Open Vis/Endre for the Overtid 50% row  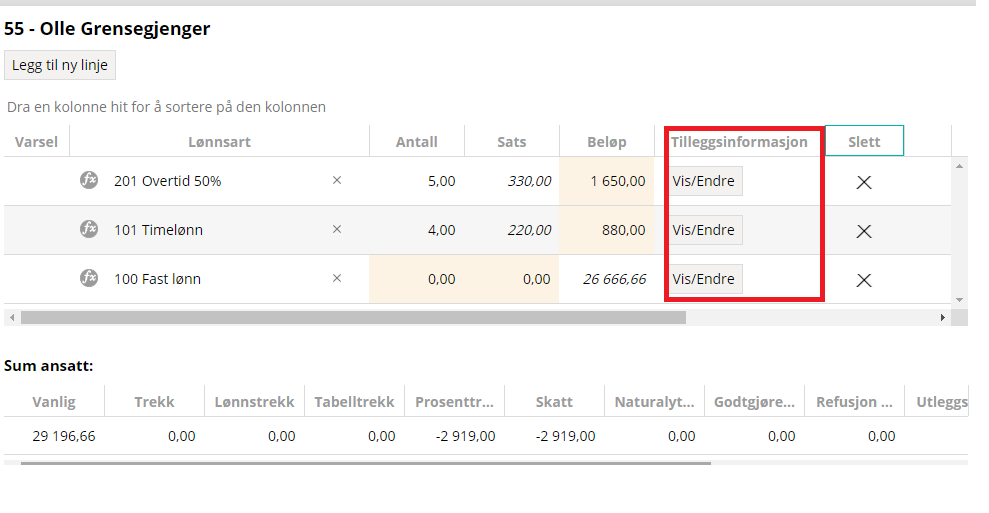coord(704,181)
